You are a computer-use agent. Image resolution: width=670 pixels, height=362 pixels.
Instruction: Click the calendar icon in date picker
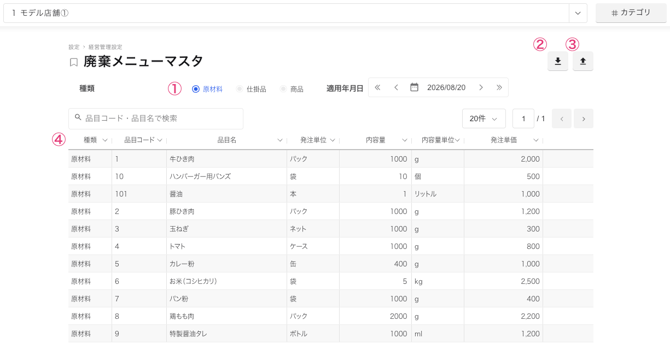(x=414, y=87)
